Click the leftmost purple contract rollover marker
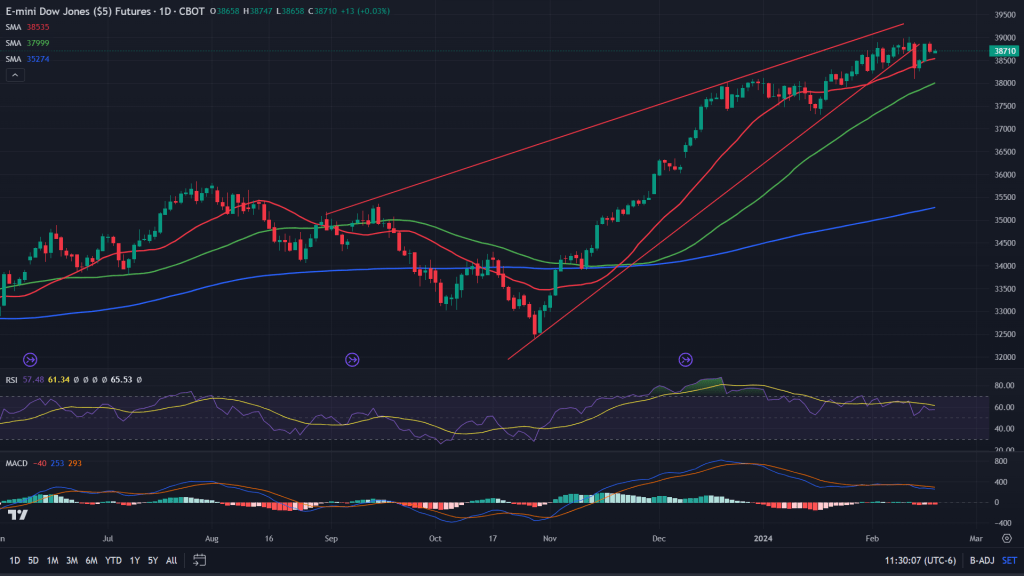 pos(30,359)
